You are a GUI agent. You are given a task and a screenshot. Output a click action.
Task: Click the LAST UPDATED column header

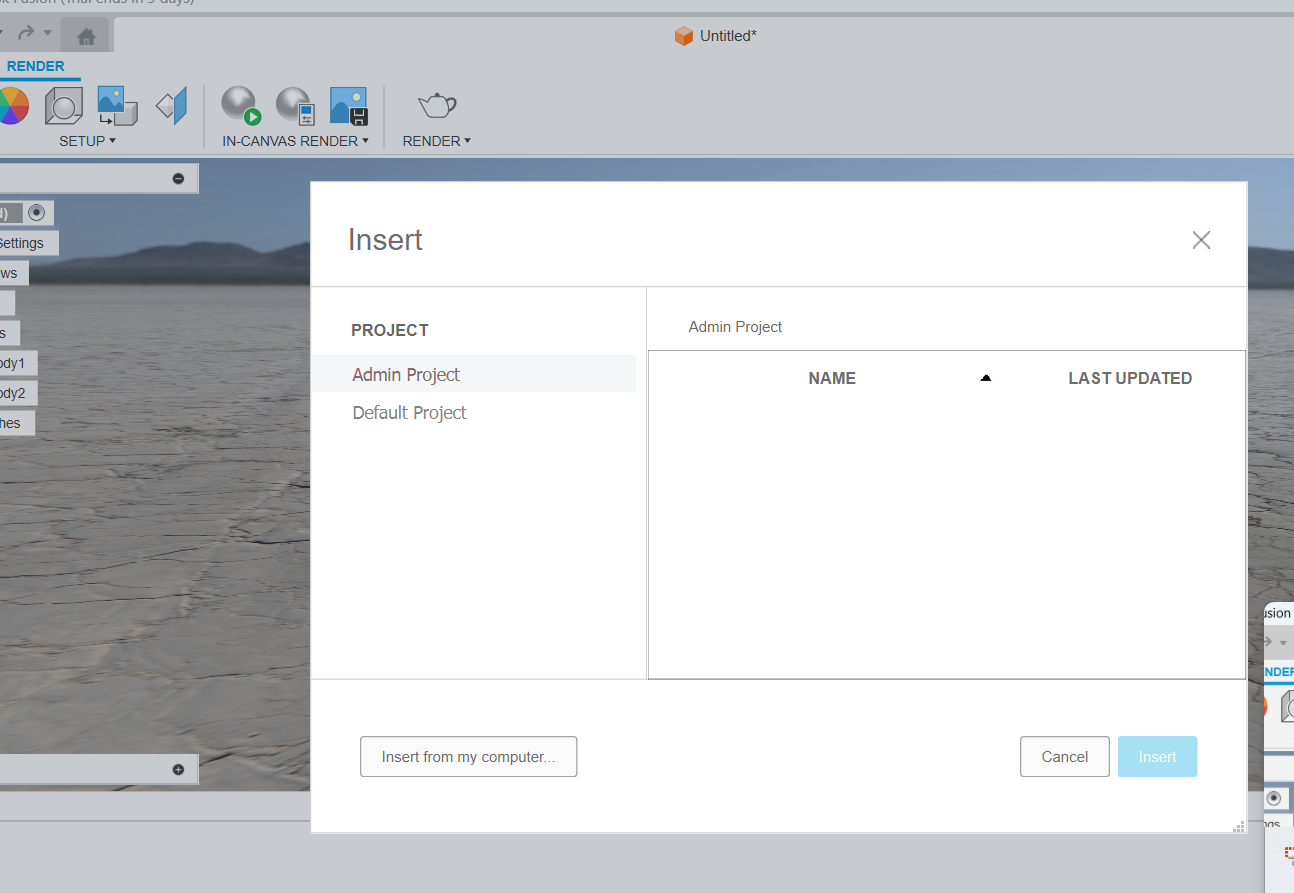click(1130, 378)
